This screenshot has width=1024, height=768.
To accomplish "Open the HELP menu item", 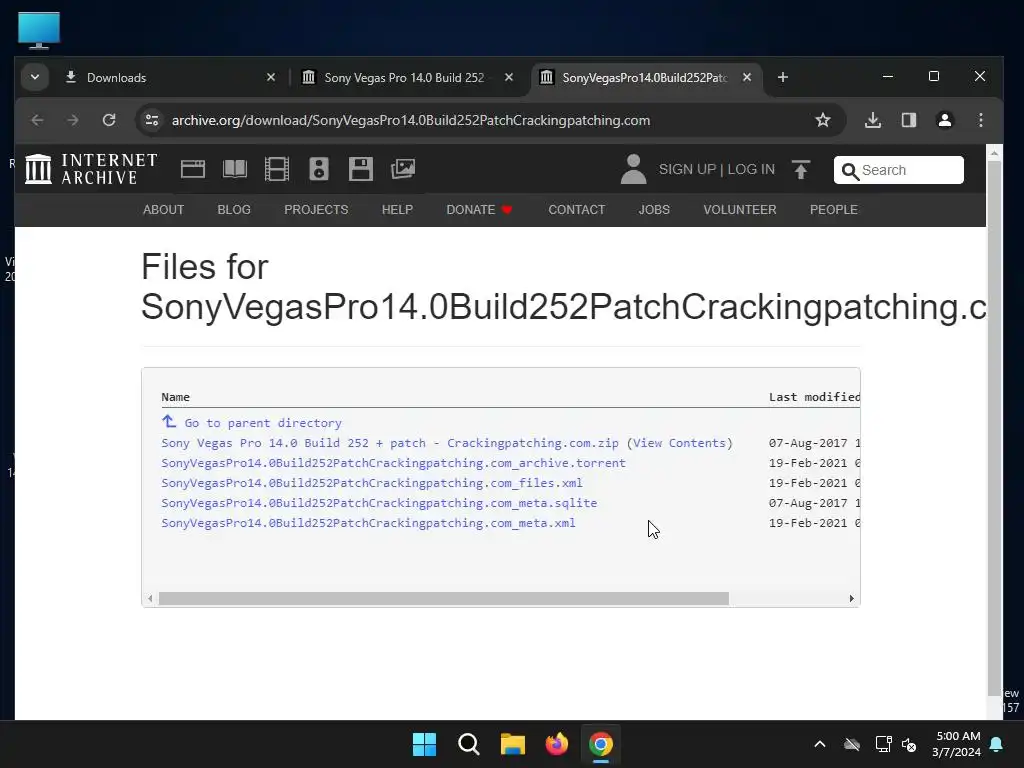I will 397,210.
